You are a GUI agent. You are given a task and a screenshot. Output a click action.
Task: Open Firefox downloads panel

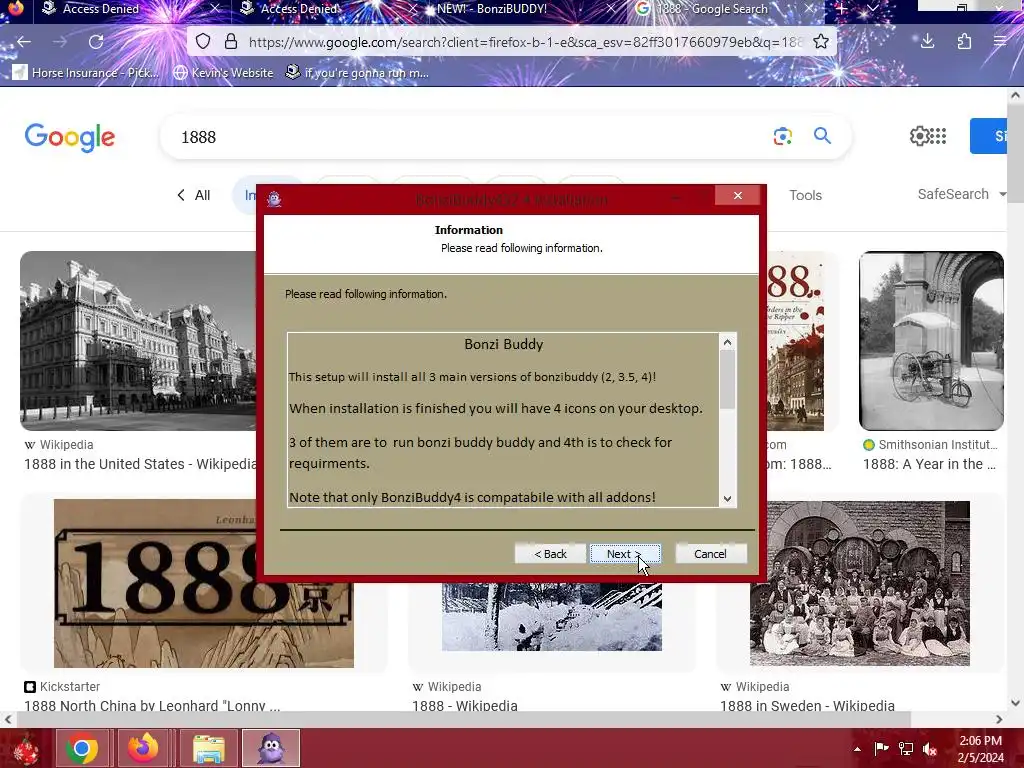(927, 42)
